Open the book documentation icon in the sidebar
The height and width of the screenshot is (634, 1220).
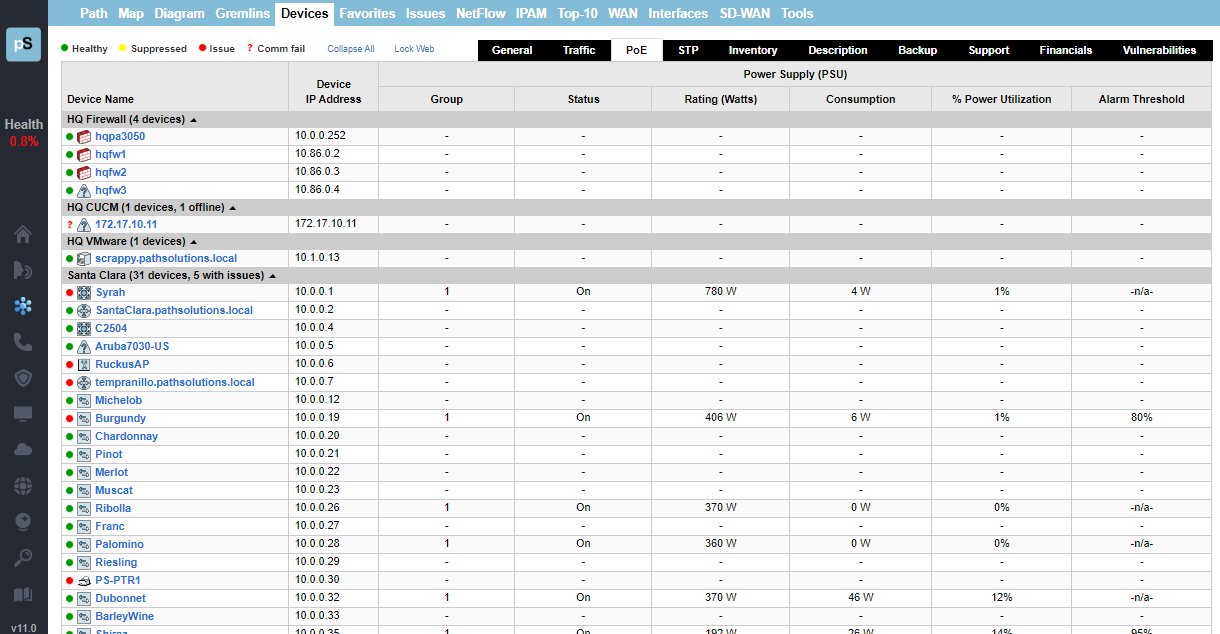click(x=23, y=594)
